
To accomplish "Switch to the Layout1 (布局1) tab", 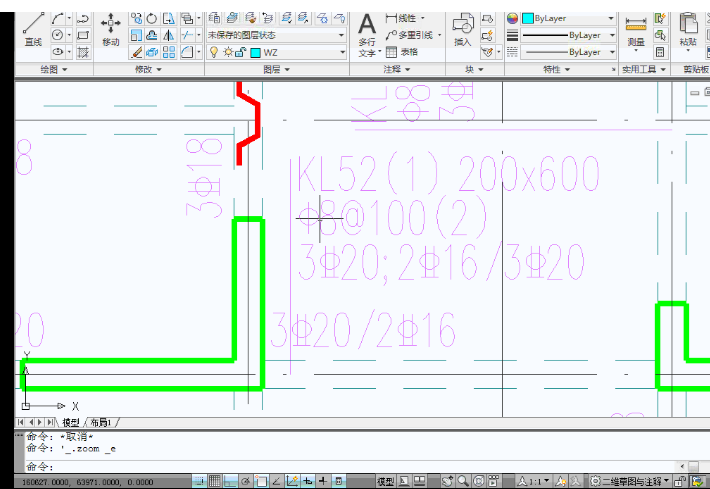I will [101, 422].
